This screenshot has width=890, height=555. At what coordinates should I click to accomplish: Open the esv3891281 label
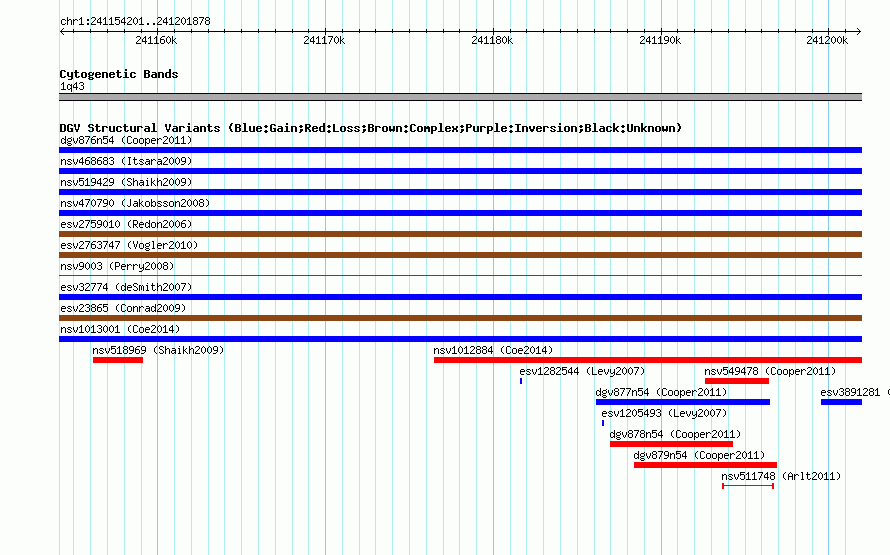[850, 392]
